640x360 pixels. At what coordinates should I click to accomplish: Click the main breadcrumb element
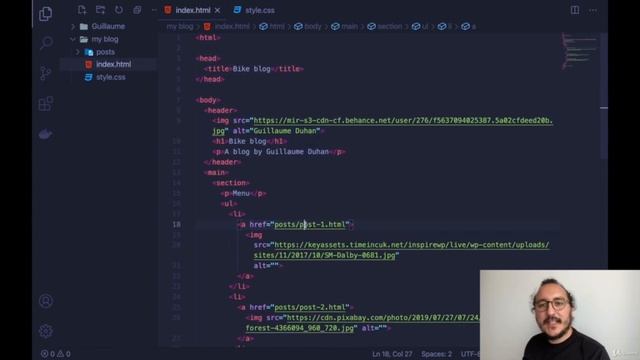344,27
